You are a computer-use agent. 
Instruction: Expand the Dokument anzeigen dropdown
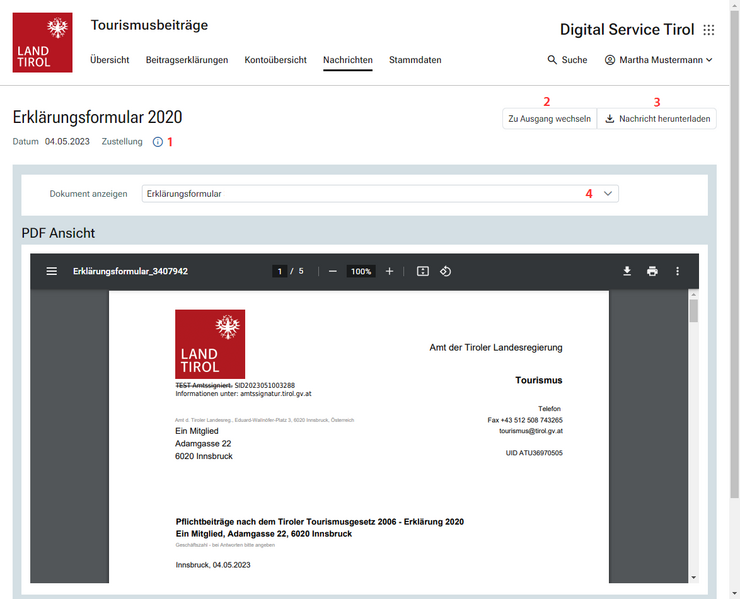pos(380,193)
